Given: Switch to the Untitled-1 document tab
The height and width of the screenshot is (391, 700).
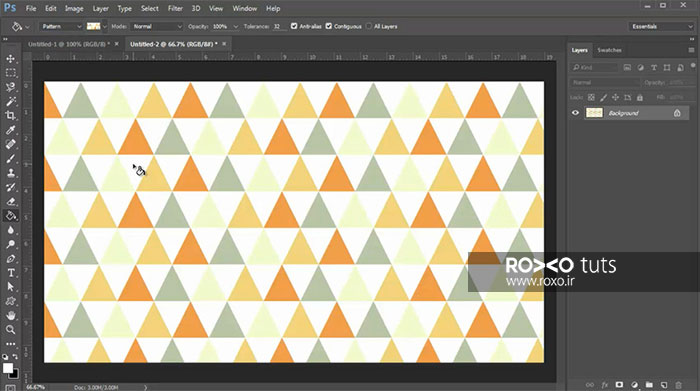Looking at the screenshot, I should (x=69, y=44).
